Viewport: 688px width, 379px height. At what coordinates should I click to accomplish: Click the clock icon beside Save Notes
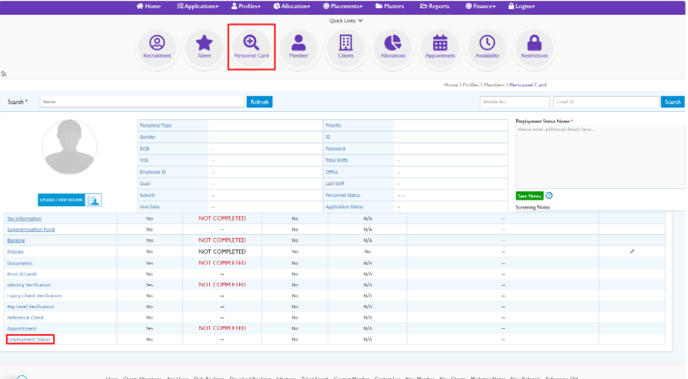[x=549, y=196]
